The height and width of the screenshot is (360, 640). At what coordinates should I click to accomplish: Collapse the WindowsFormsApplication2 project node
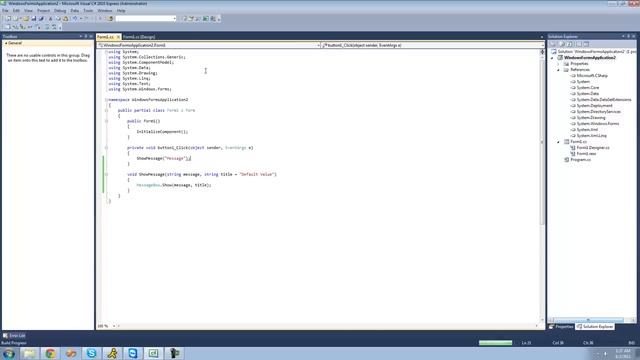(553, 58)
